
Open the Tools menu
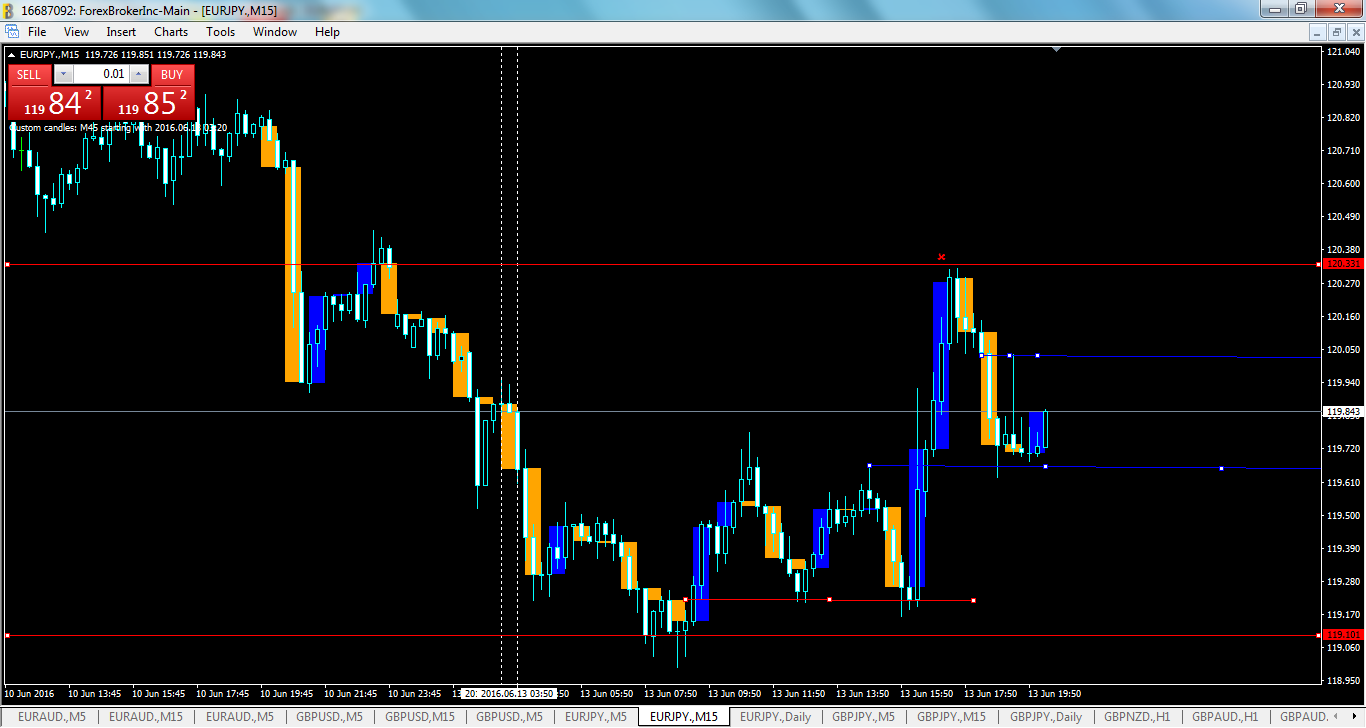pyautogui.click(x=220, y=31)
